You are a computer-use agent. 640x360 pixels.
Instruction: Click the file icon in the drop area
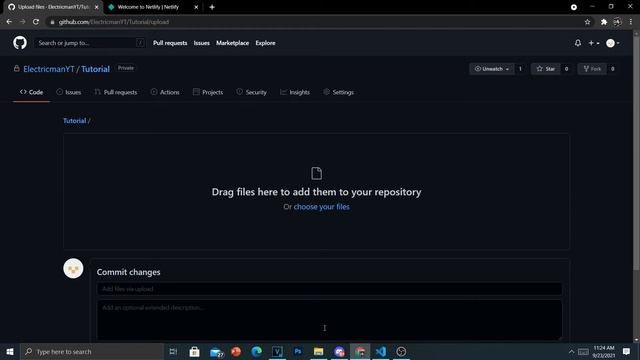pos(316,173)
